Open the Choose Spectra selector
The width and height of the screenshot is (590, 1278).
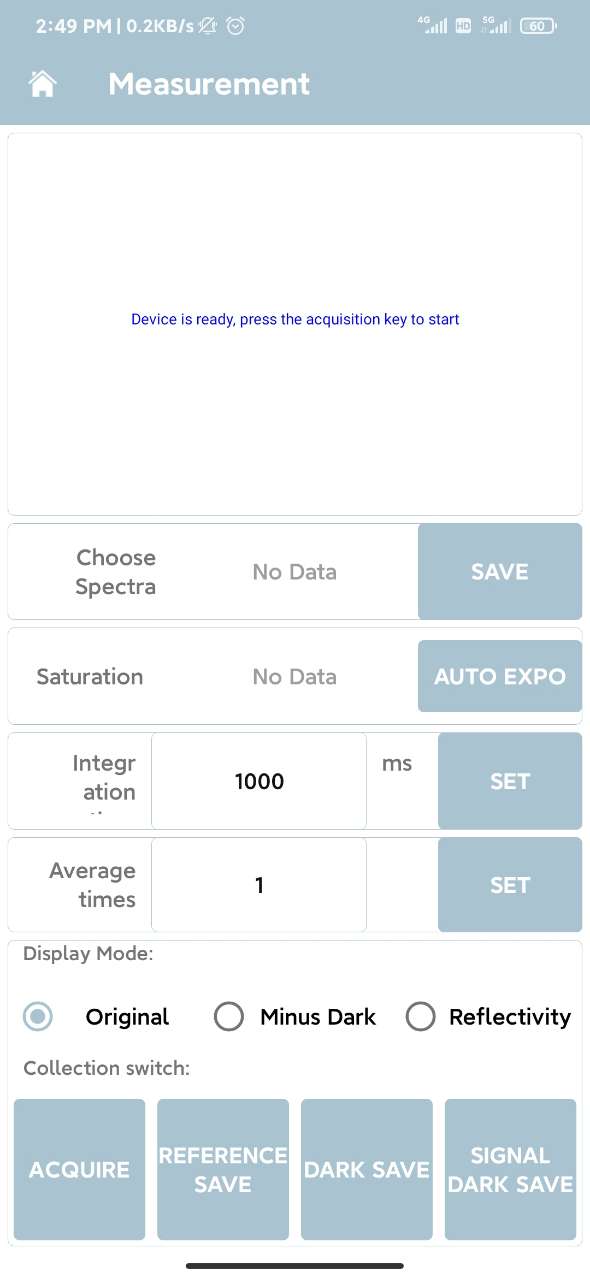pos(294,572)
